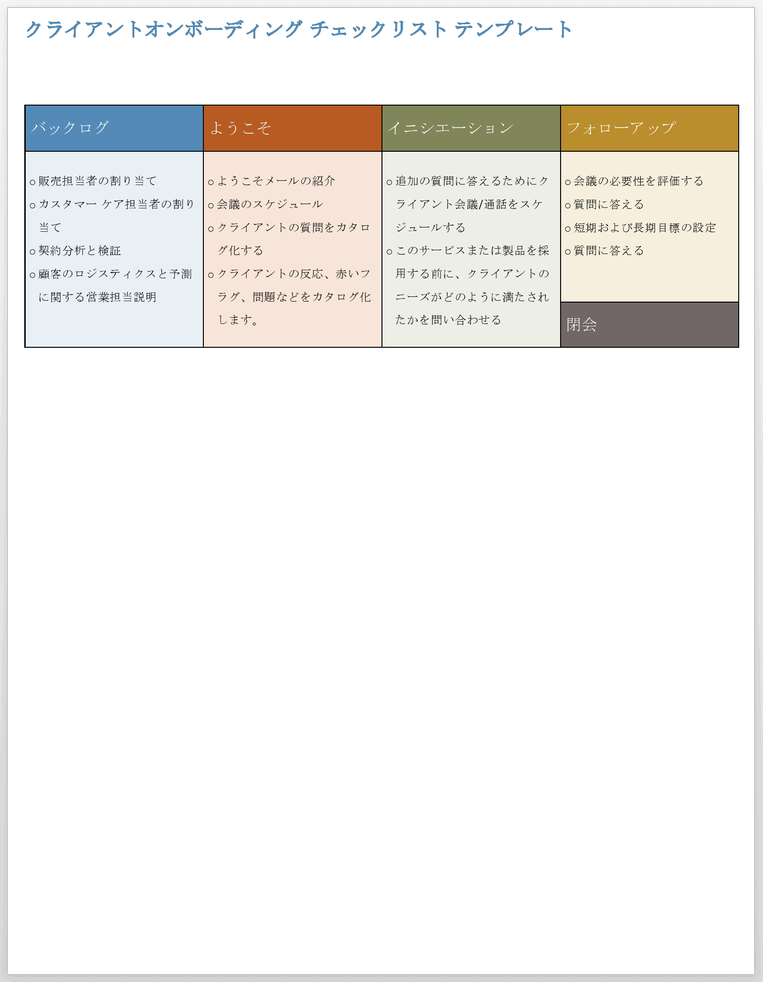Select the blue バックログ header cell
The image size is (763, 982).
[x=114, y=128]
